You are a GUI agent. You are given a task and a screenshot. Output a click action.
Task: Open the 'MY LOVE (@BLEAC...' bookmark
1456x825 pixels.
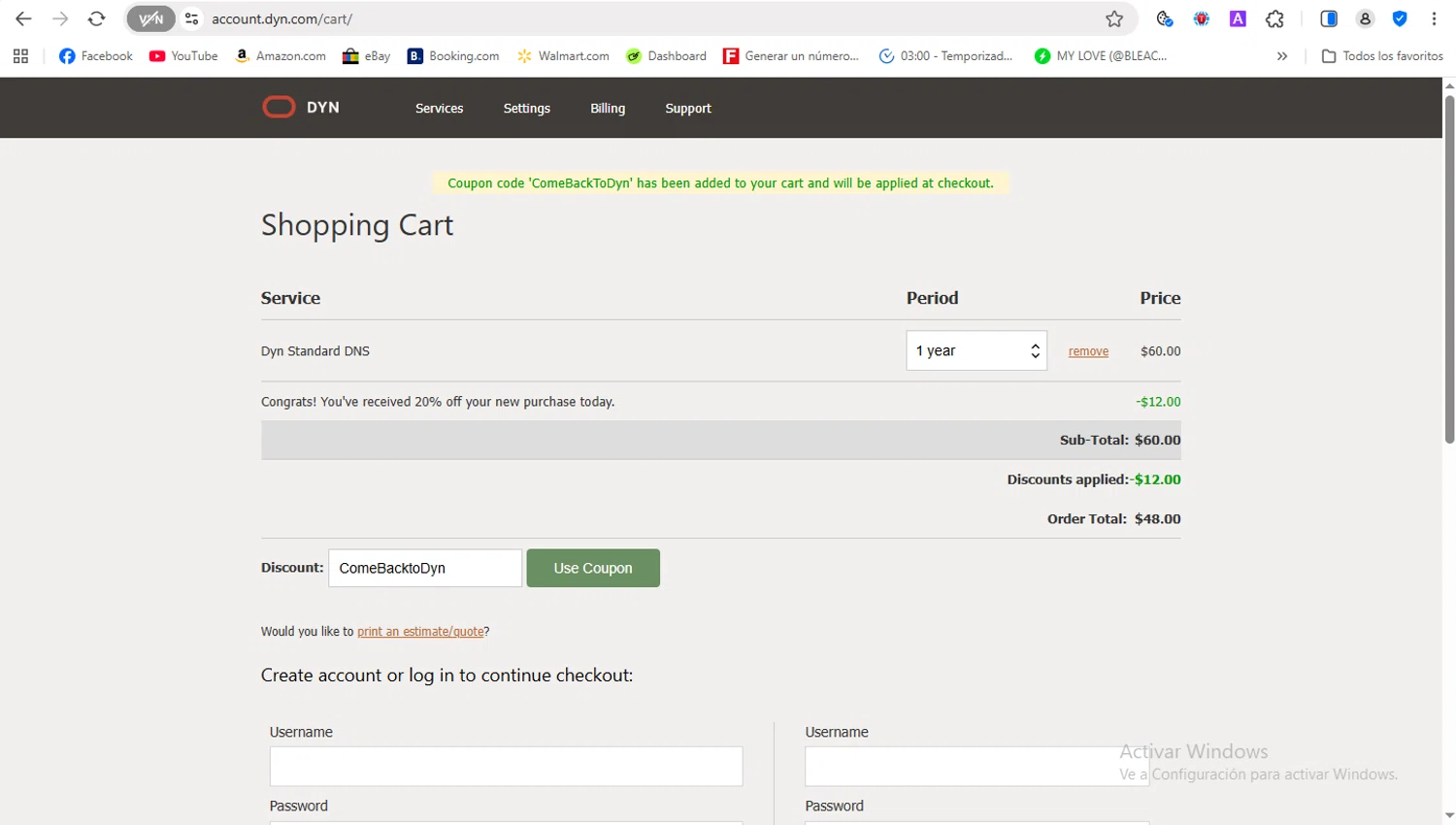pyautogui.click(x=1101, y=56)
